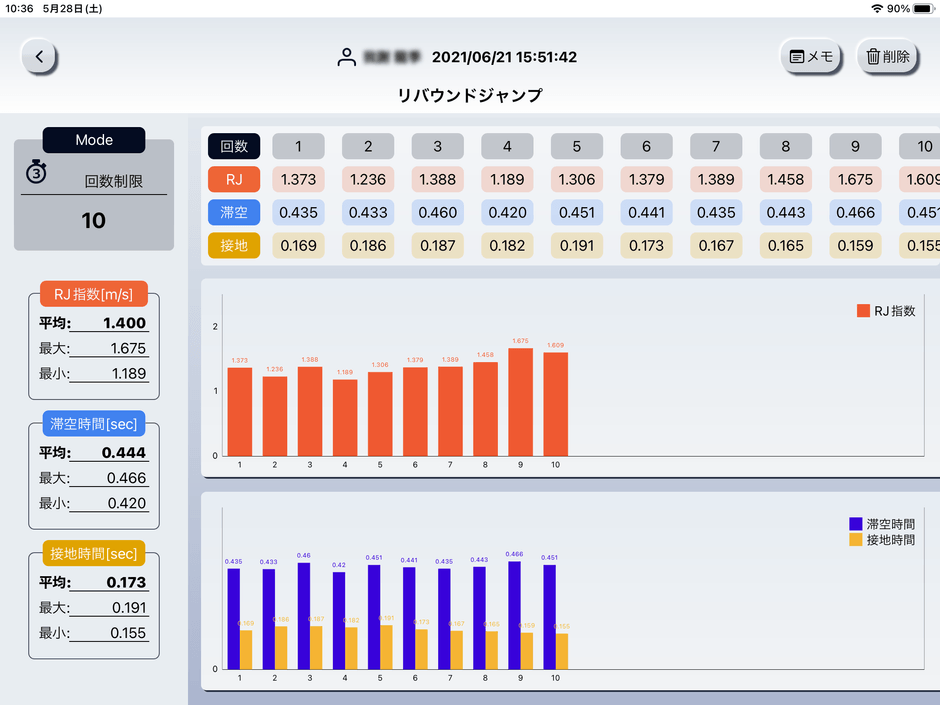Viewport: 940px width, 705px height.
Task: Click the RJ指数 legend color swatch
Action: (x=863, y=311)
